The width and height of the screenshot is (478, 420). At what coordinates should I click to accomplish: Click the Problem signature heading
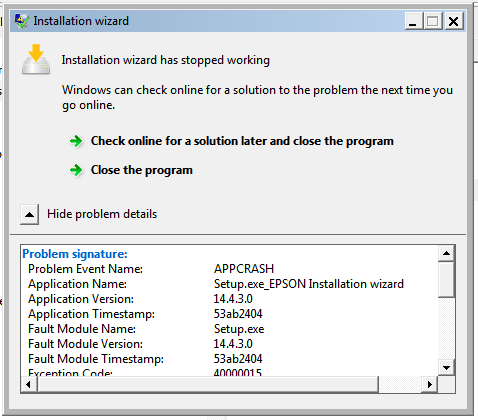pos(75,254)
